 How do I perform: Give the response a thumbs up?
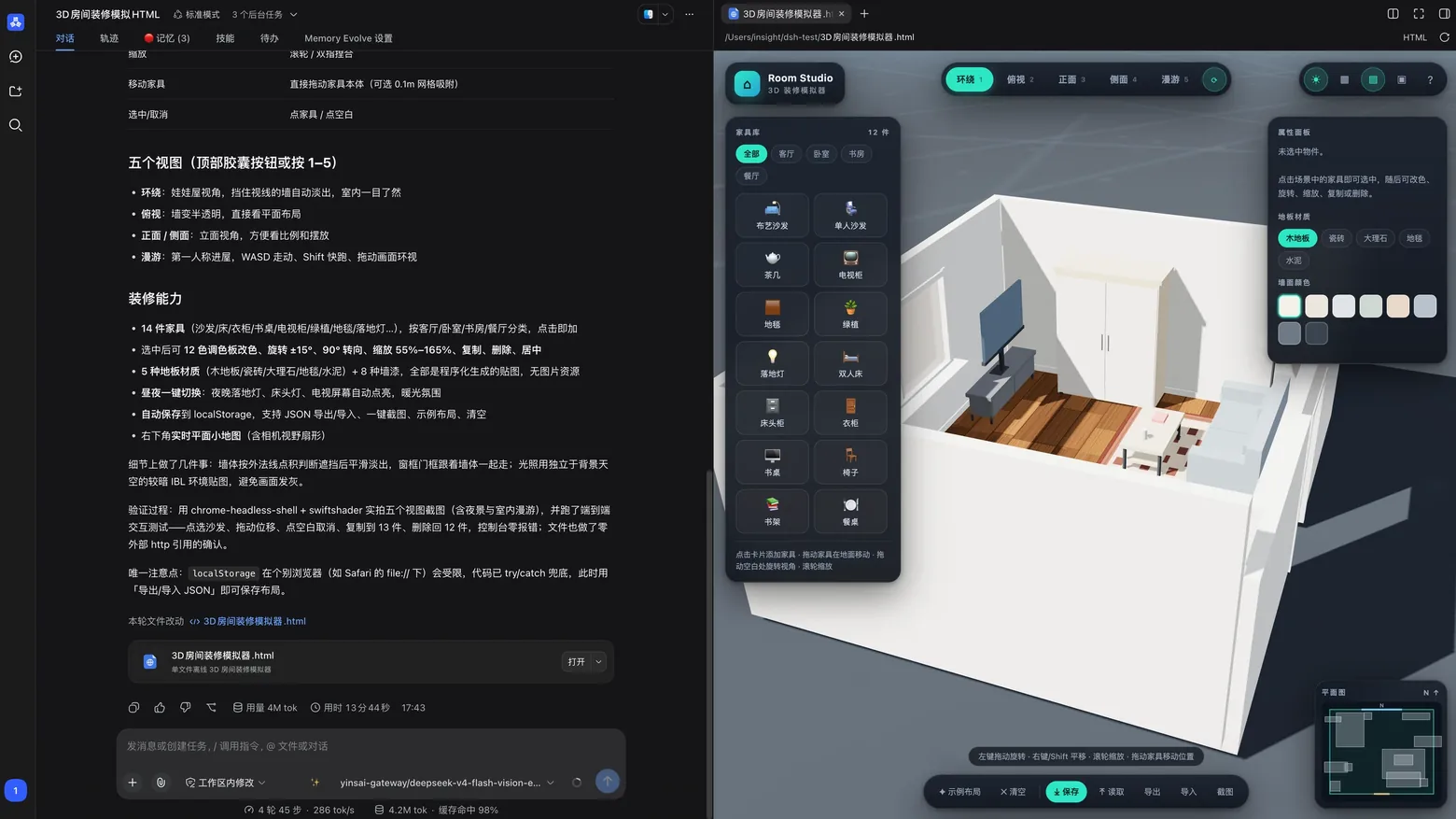(x=160, y=708)
